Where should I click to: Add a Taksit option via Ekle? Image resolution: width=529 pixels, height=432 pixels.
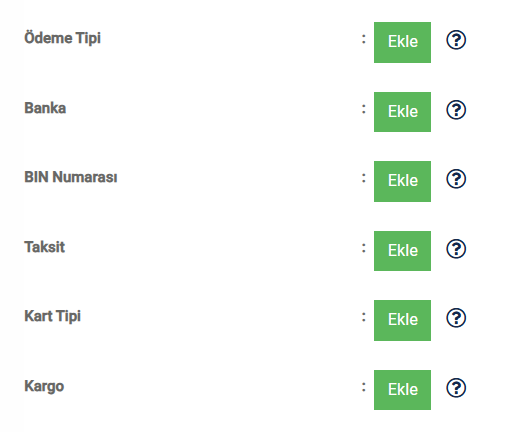402,251
